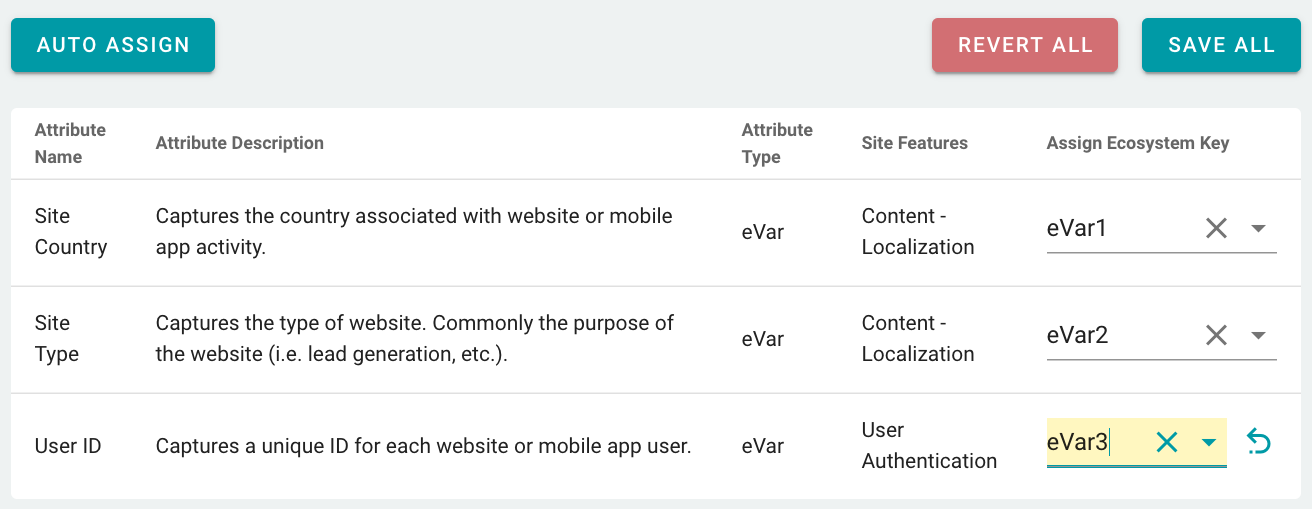Screen dimensions: 1312x509
Task: Click the REVERT ALL button
Action: (x=1025, y=45)
